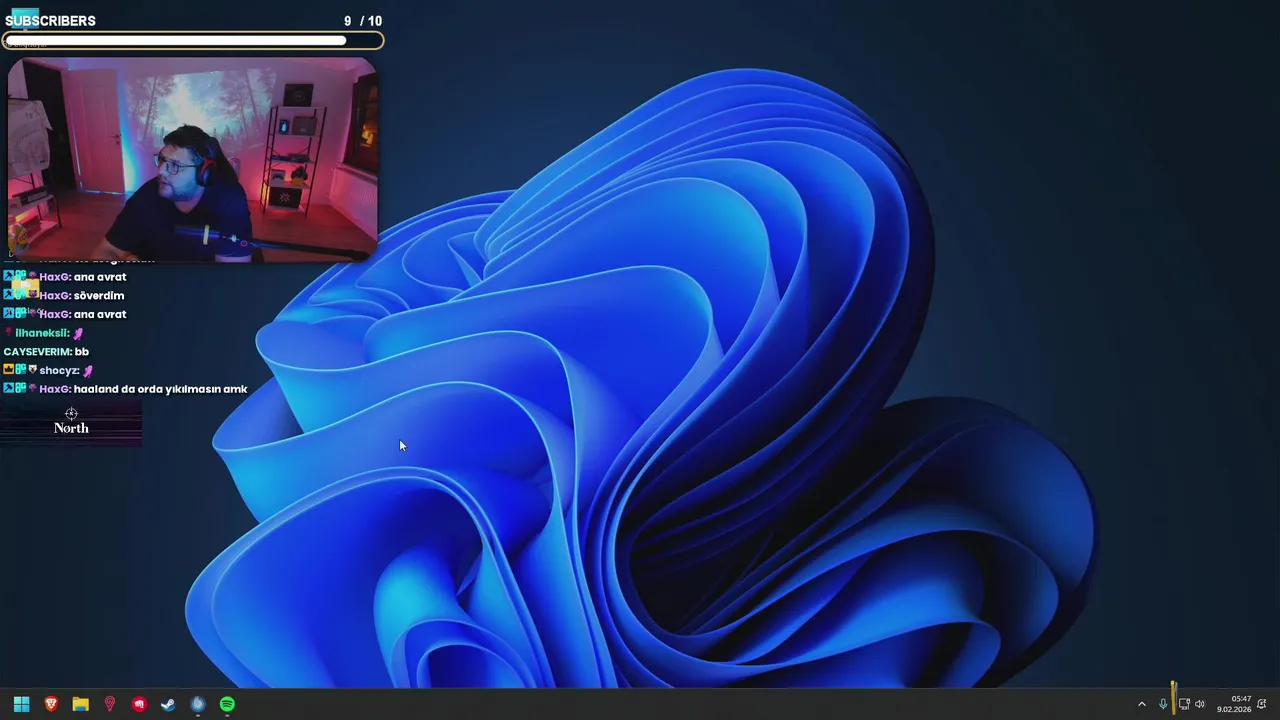Click the compass crosshair icon above North
The width and height of the screenshot is (1280, 720).
[71, 413]
